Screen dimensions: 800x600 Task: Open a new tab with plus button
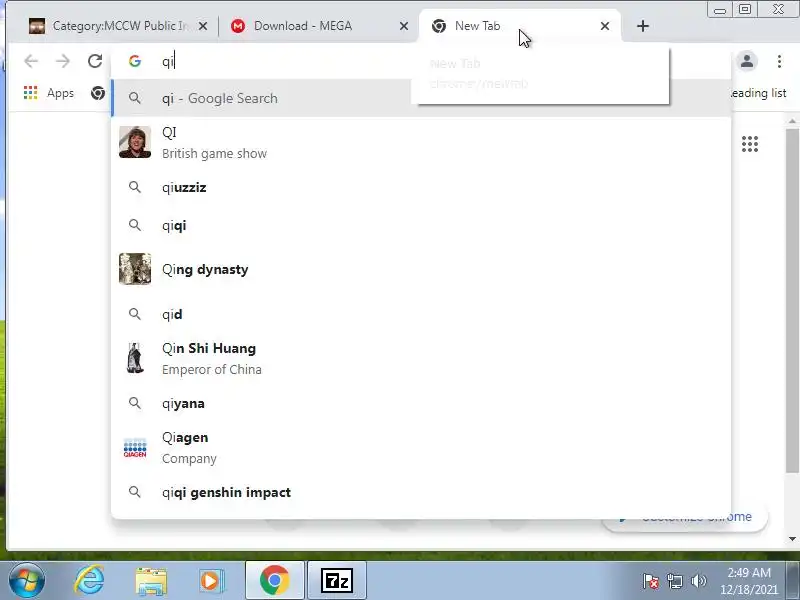643,26
